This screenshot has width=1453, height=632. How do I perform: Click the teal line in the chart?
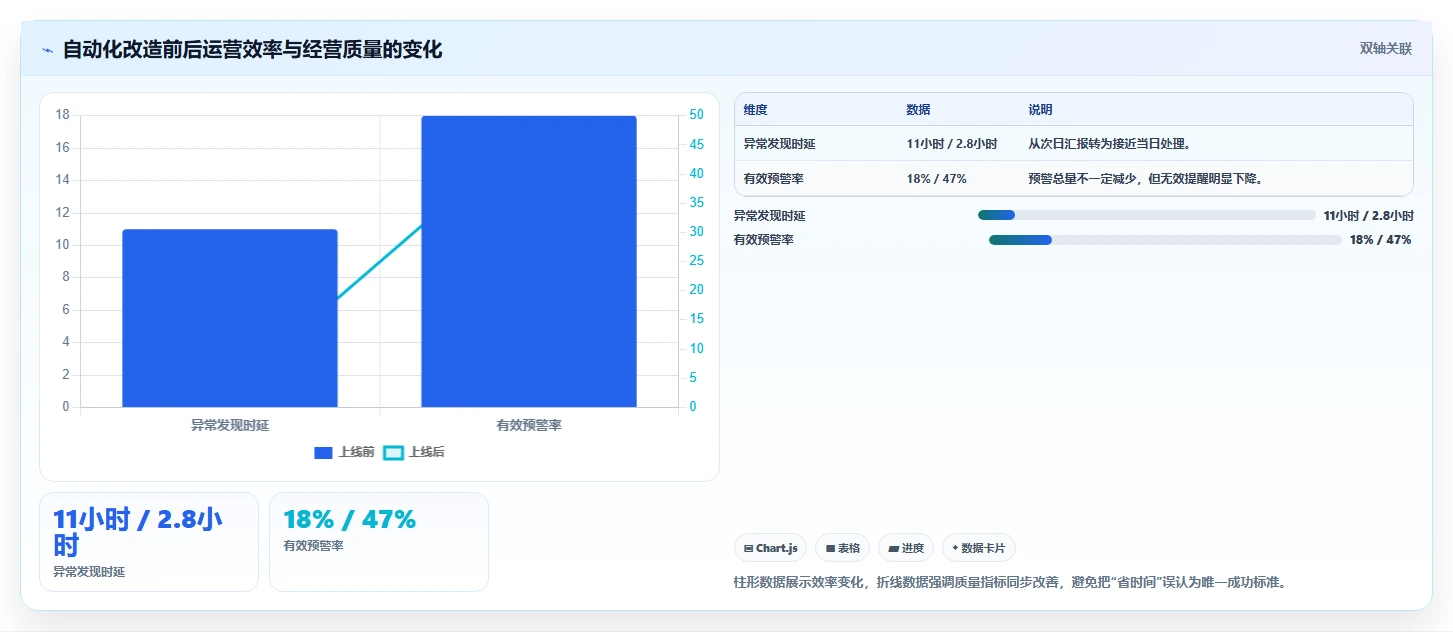(x=380, y=262)
